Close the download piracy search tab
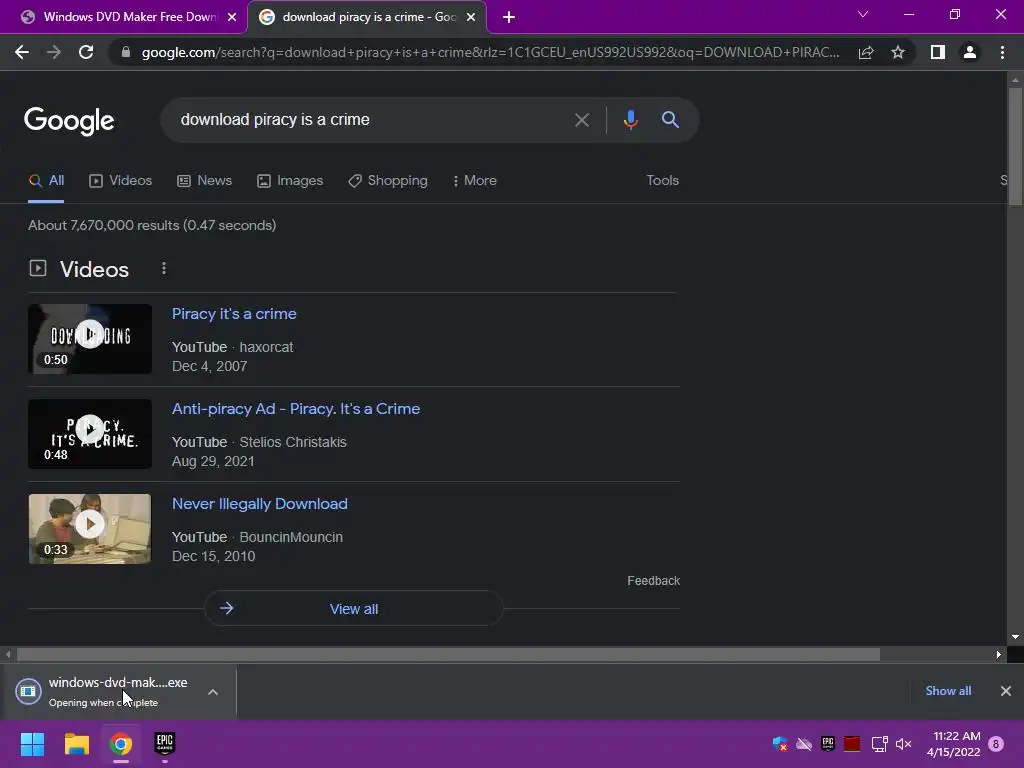Viewport: 1024px width, 768px height. click(x=471, y=18)
